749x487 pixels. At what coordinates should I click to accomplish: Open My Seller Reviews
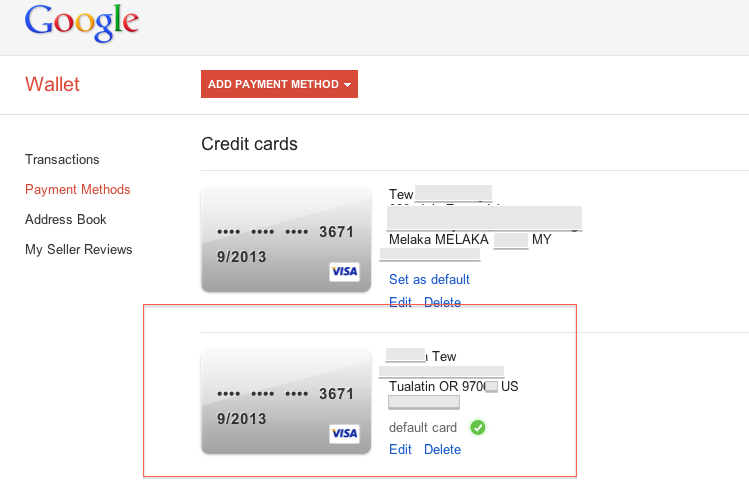point(78,249)
